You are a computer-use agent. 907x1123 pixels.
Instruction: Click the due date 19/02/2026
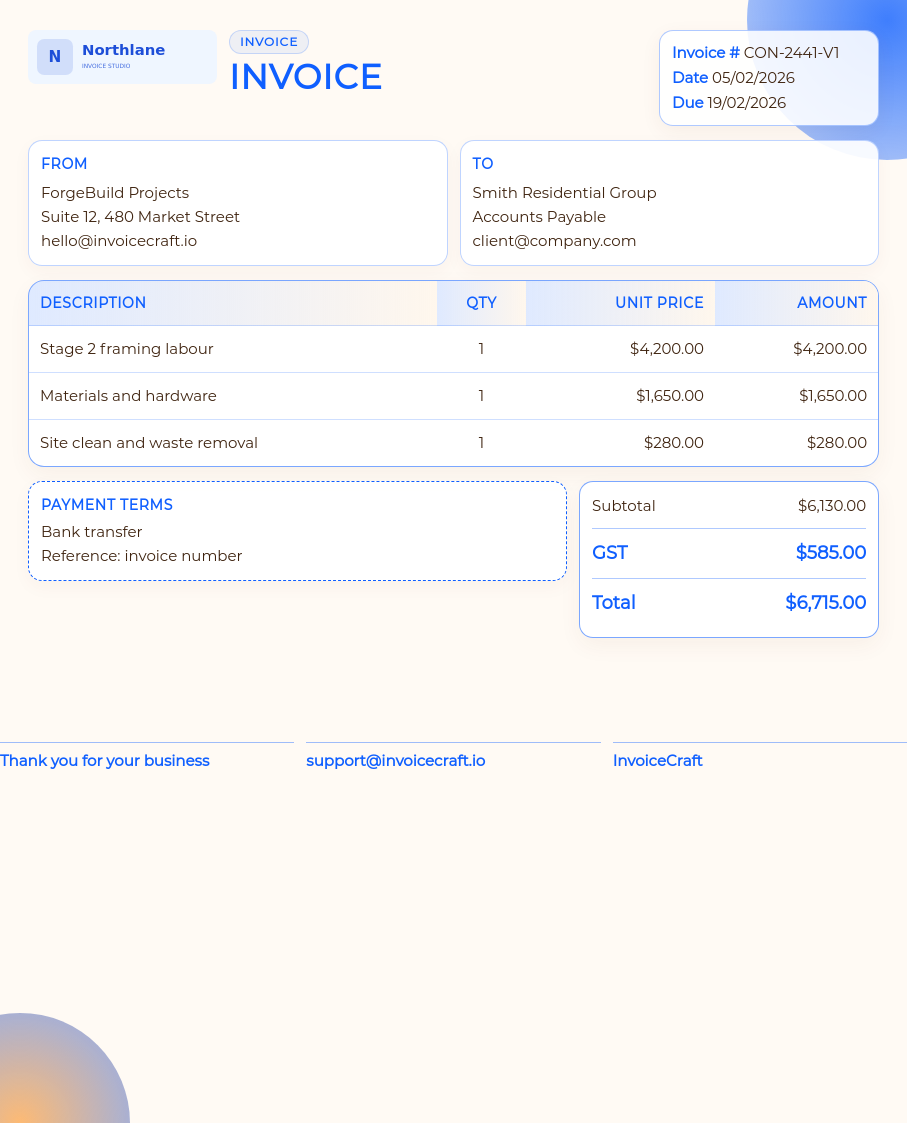point(746,102)
